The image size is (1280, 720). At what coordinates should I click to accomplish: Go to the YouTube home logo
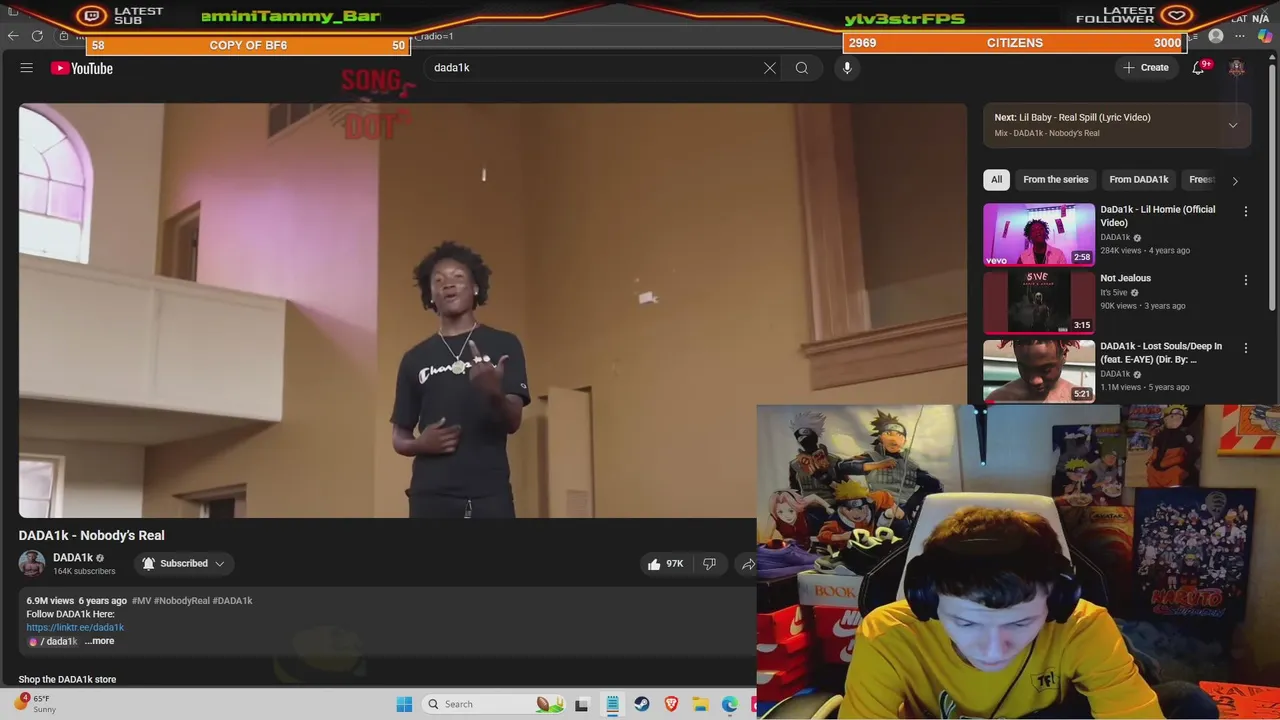click(82, 68)
